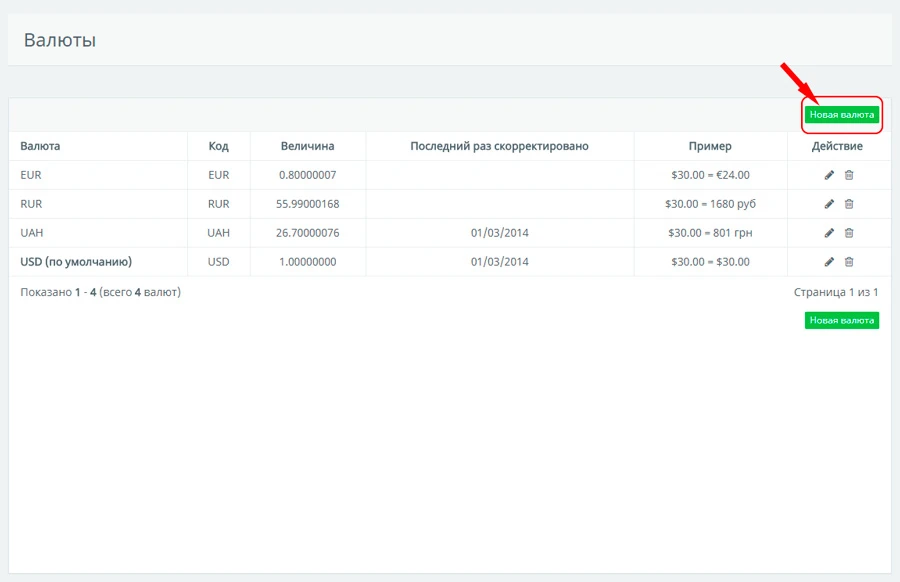Image resolution: width=900 pixels, height=582 pixels.
Task: Click the top Новая валюта button
Action: point(842,115)
